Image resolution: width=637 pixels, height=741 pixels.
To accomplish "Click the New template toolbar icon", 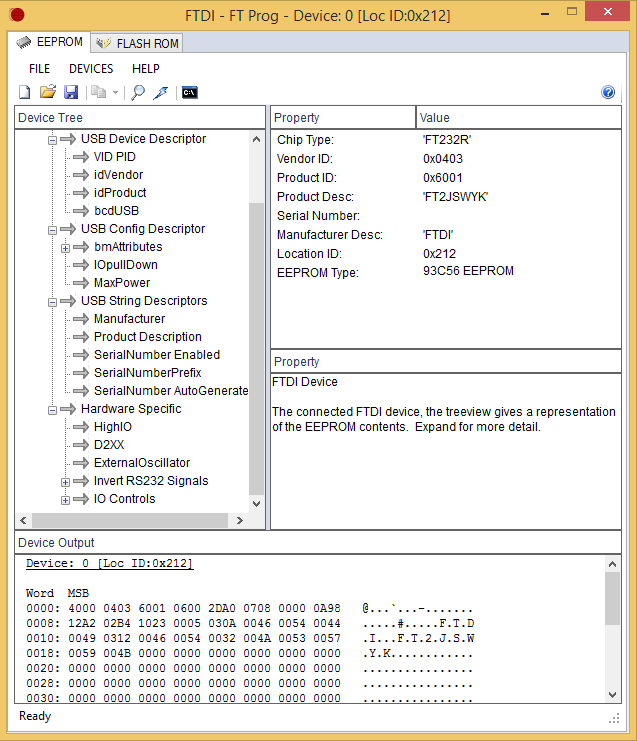I will pyautogui.click(x=25, y=92).
